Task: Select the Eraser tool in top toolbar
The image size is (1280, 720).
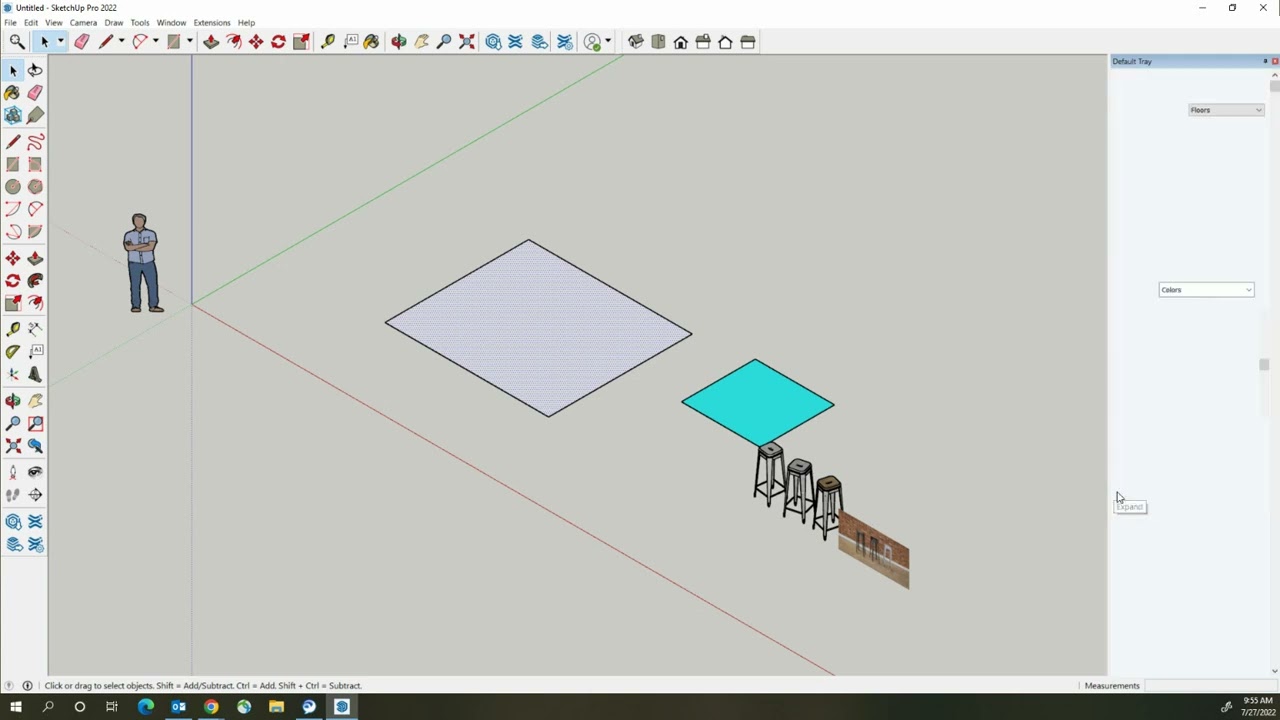Action: tap(82, 41)
